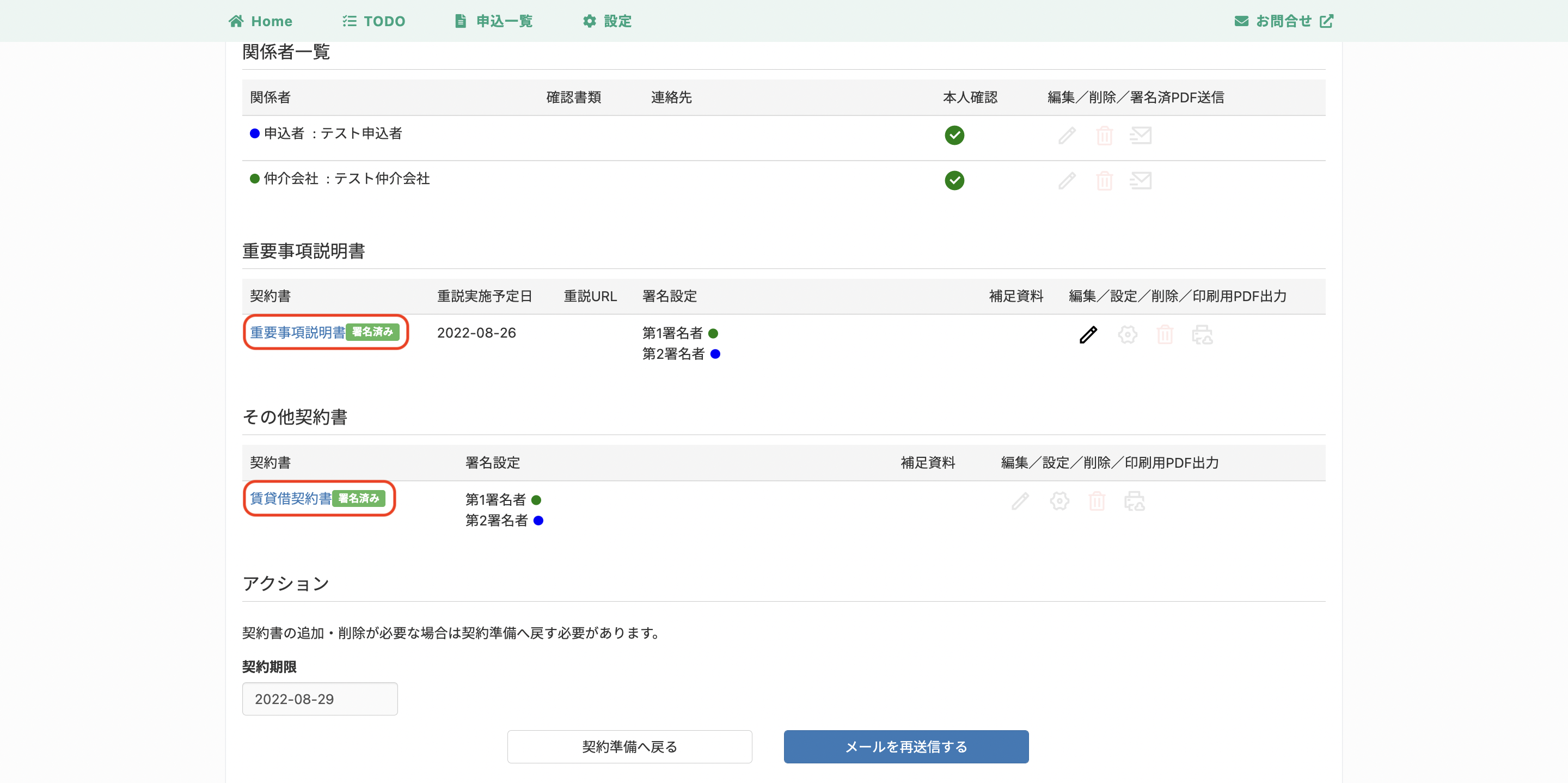This screenshot has width=1568, height=783.
Task: Click the send-PDF mail icon for 仲介会社
Action: [x=1140, y=180]
